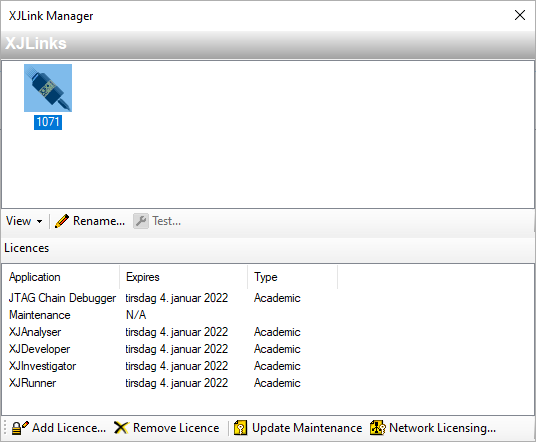The image size is (536, 442).
Task: Click the Remove Licence X icon
Action: (x=121, y=428)
